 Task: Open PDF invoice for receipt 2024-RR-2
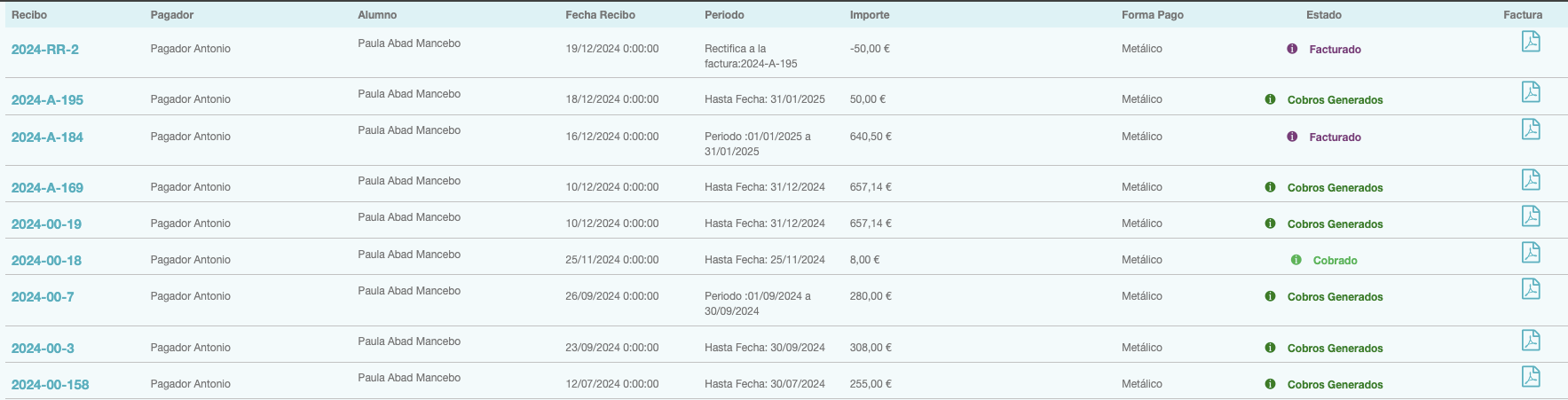(1531, 42)
